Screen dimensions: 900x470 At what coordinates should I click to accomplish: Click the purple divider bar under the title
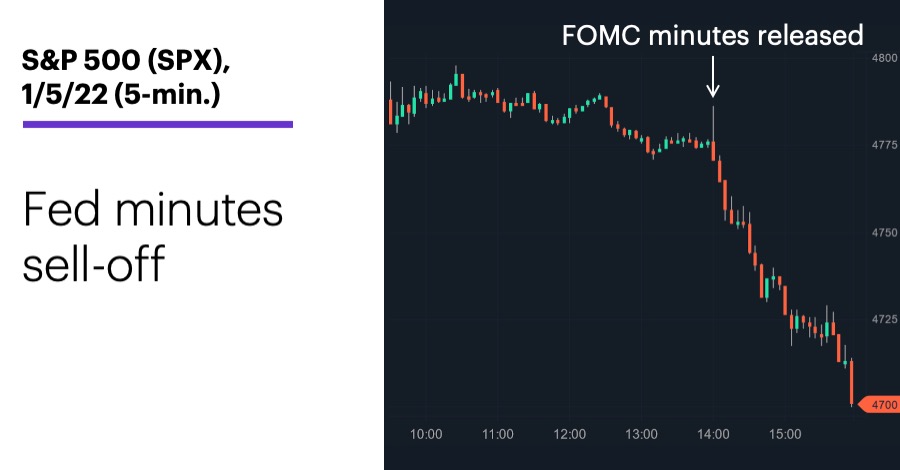158,124
